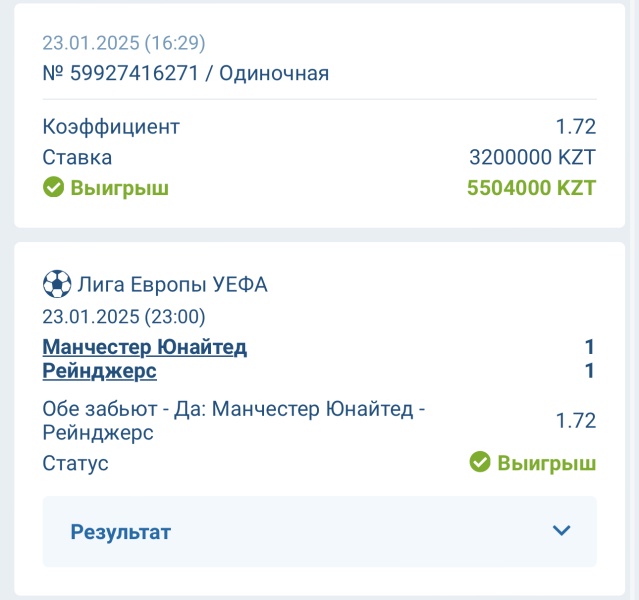Click the green Выигрыш status label
639x600 pixels.
pyautogui.click(x=546, y=463)
